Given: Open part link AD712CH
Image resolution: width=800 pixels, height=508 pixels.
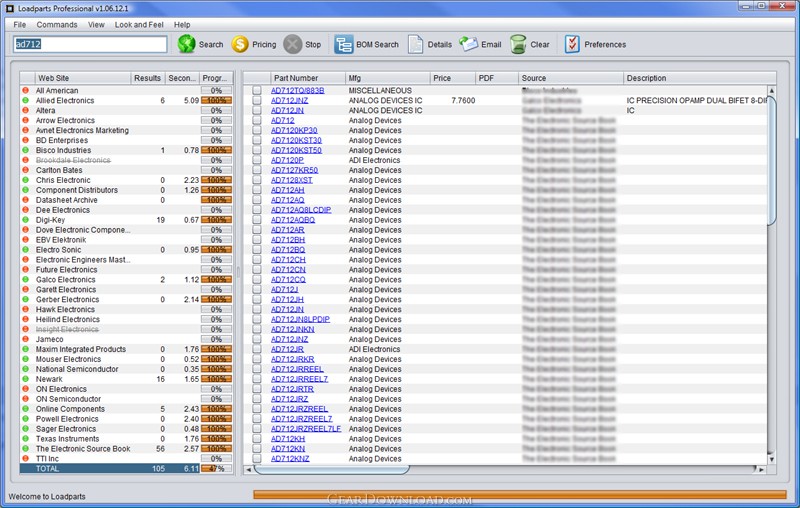Looking at the screenshot, I should [288, 260].
